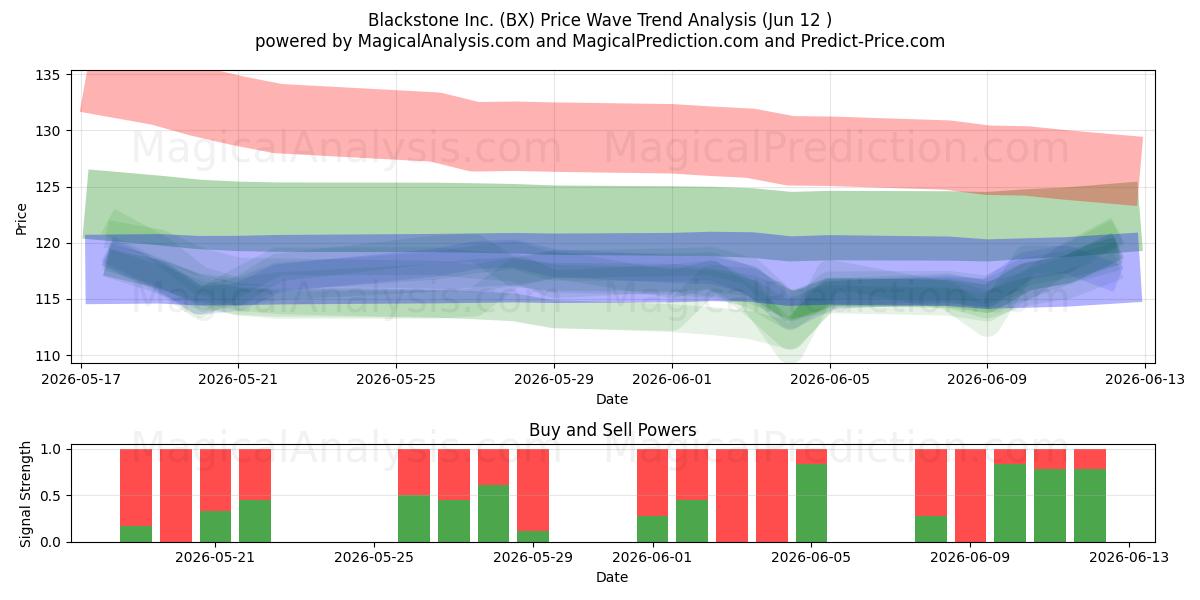Click the 'powered by MagicalAnalysis.com' subtitle line

pos(600,41)
